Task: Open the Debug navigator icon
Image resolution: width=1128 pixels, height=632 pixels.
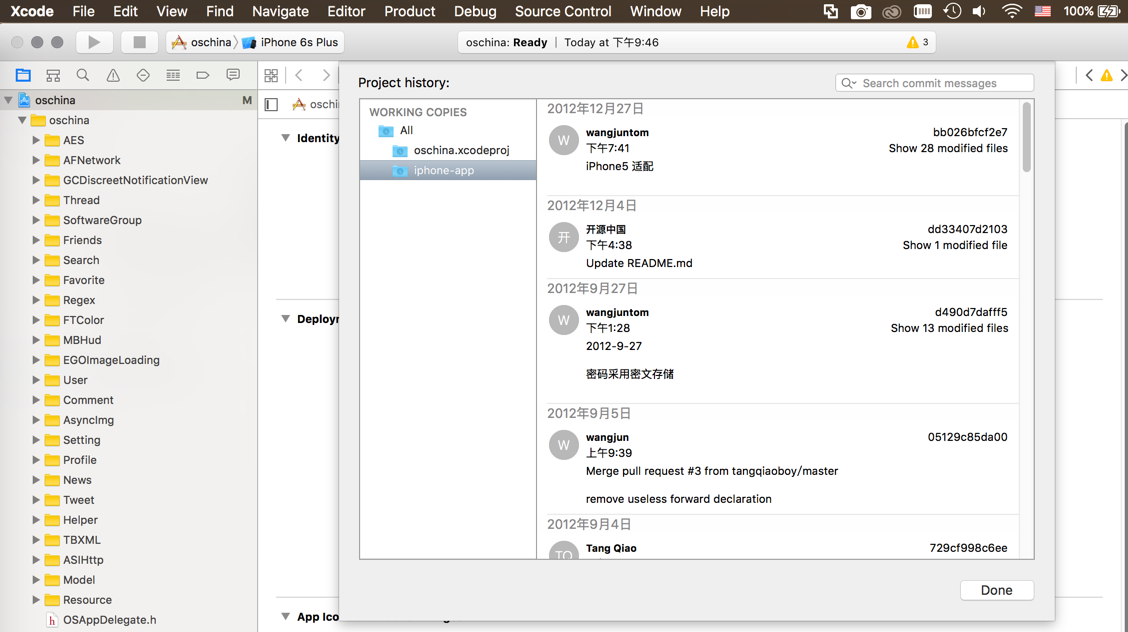Action: [173, 75]
